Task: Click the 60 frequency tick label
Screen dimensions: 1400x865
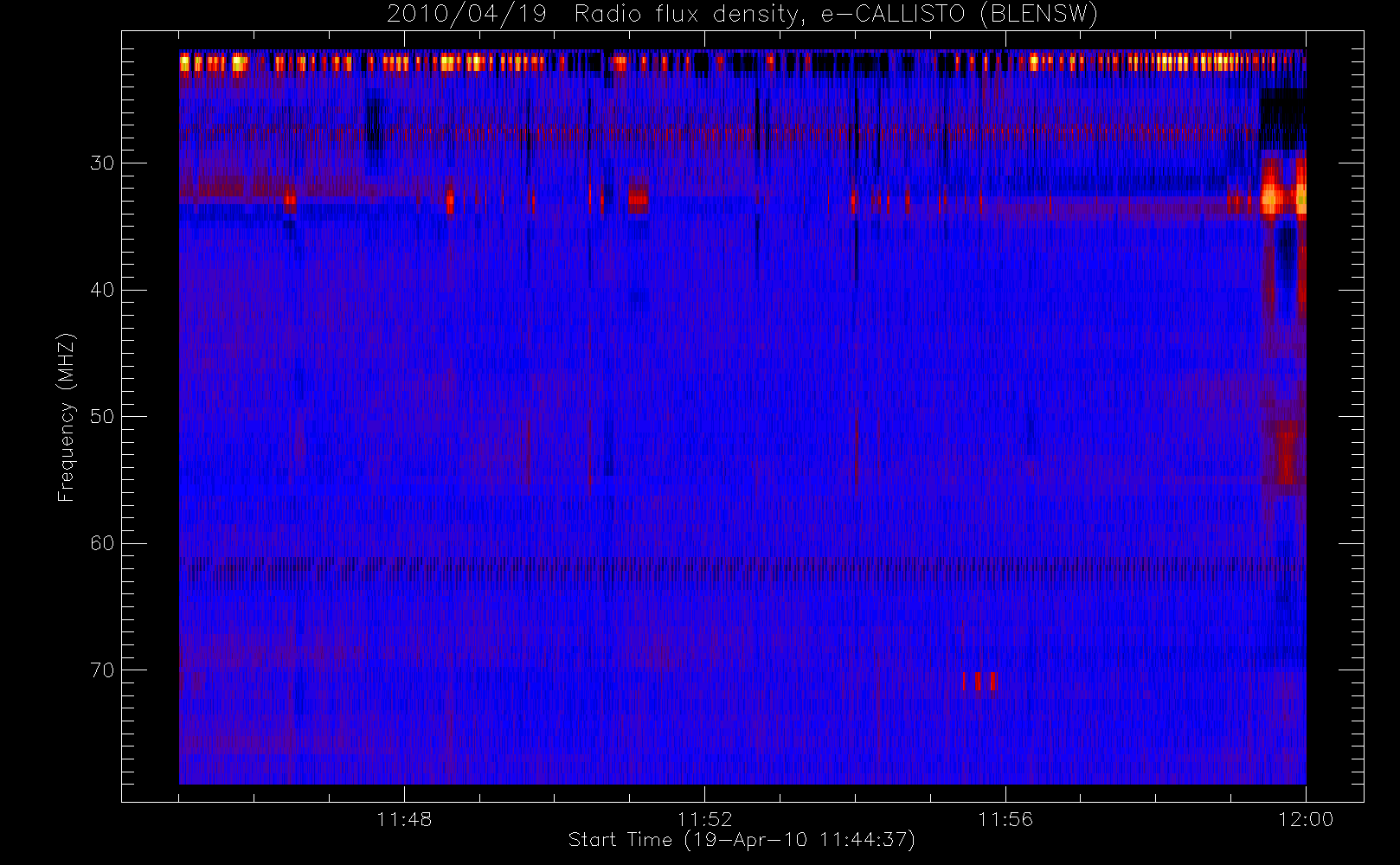Action: click(x=102, y=543)
